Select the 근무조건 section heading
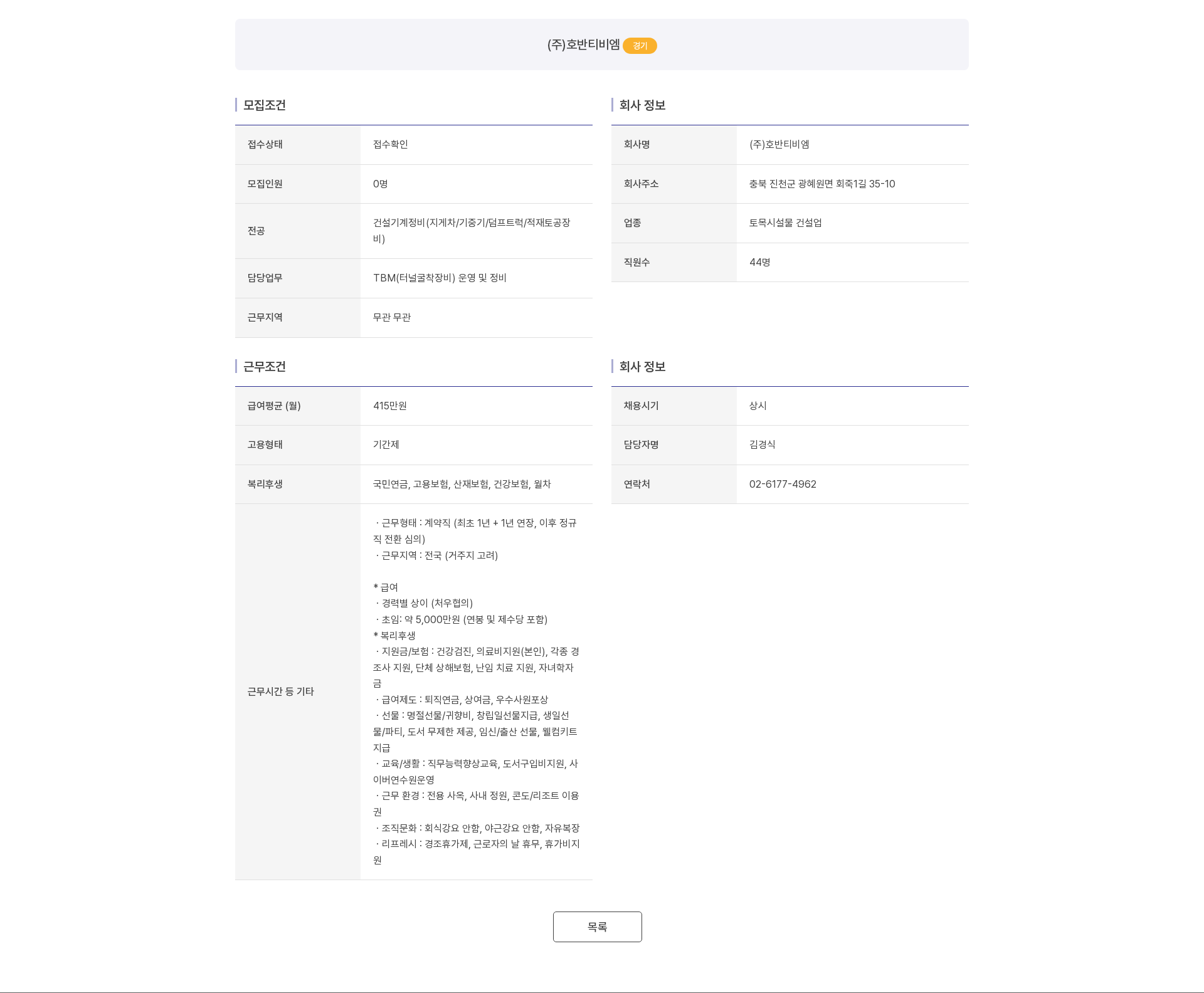The width and height of the screenshot is (1204, 993). [265, 367]
